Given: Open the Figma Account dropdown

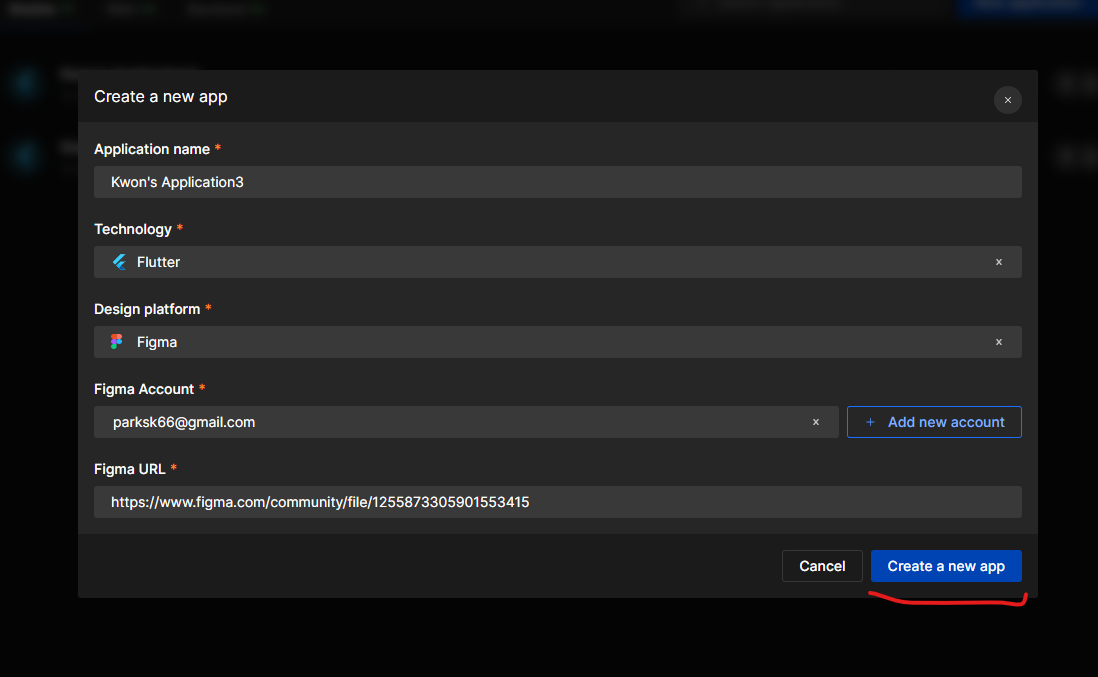Looking at the screenshot, I should point(466,422).
